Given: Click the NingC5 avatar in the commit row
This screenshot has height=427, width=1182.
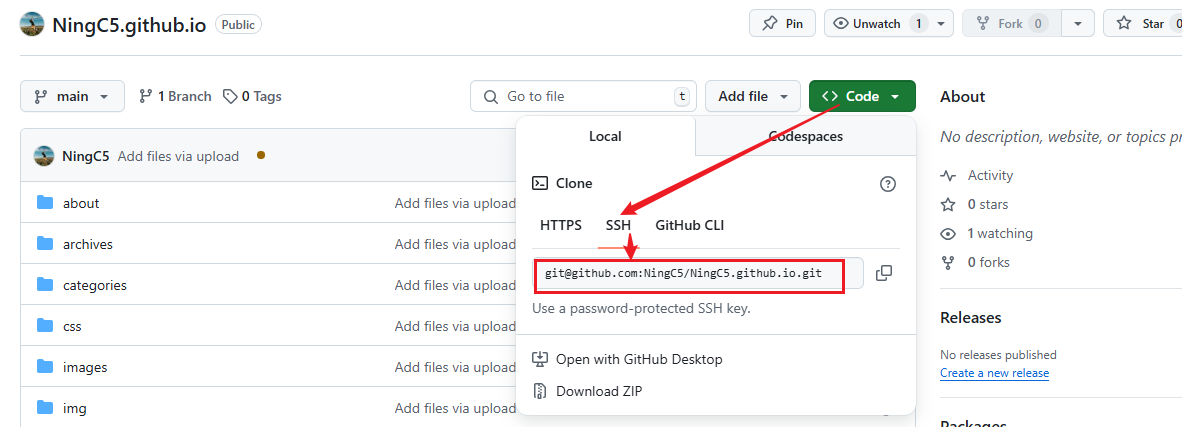Looking at the screenshot, I should (x=44, y=156).
